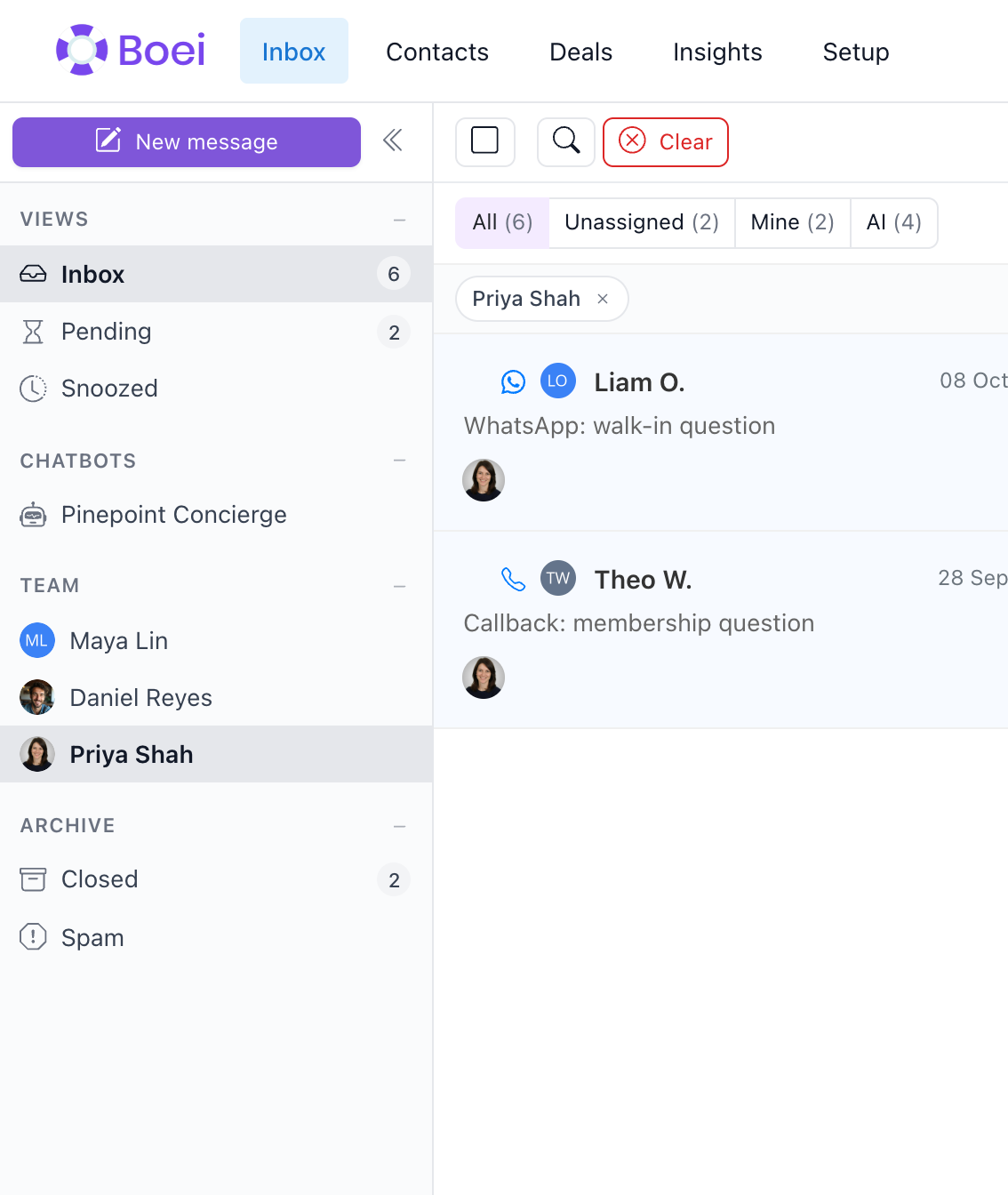Open the Snoozed view
Image resolution: width=1008 pixels, height=1195 pixels.
[216, 389]
